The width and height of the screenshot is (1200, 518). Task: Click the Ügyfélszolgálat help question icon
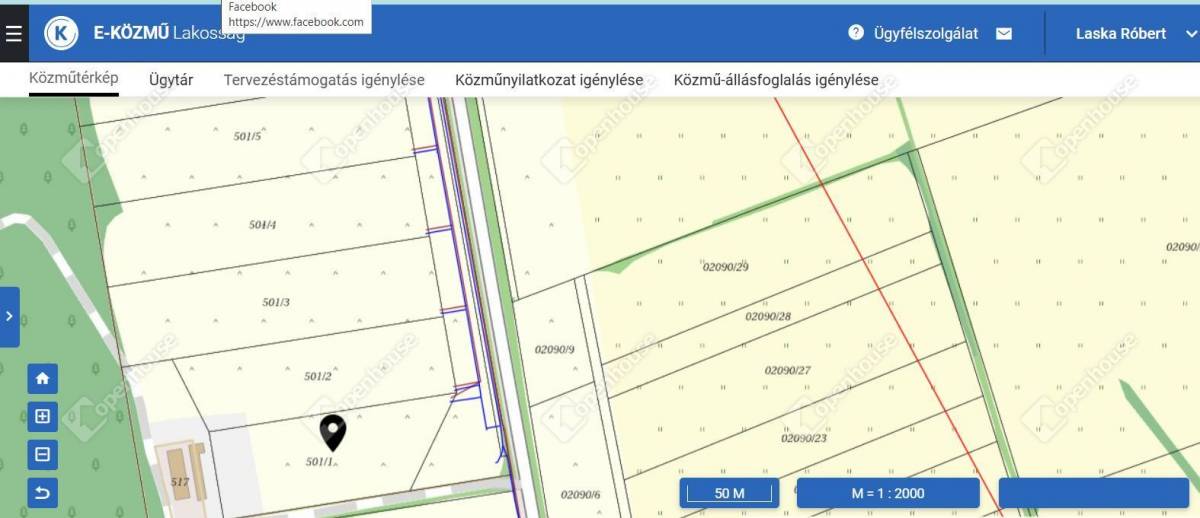856,33
